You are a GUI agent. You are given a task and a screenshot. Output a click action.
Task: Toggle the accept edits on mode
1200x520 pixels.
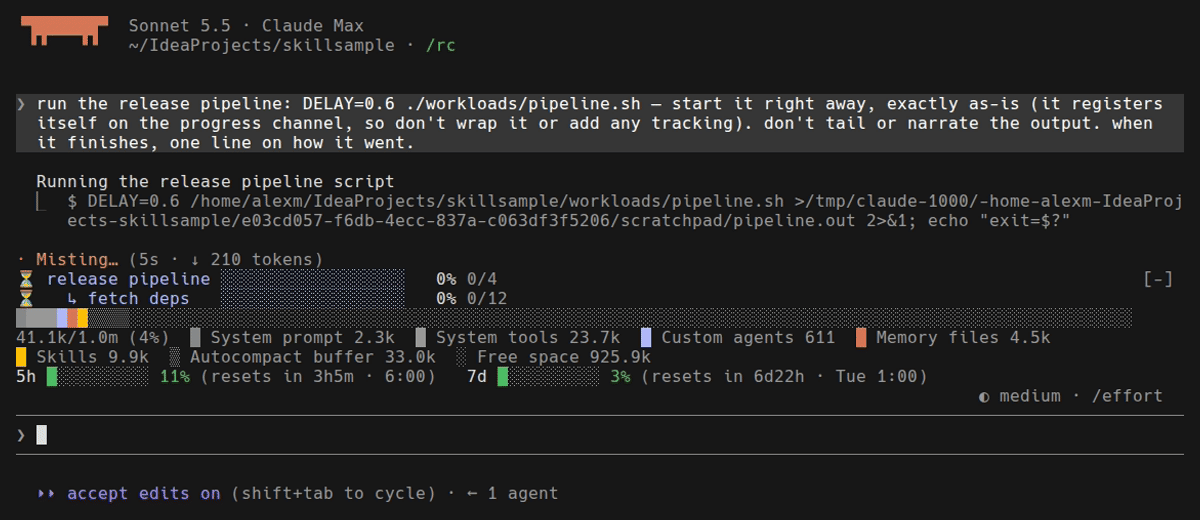[x=144, y=493]
